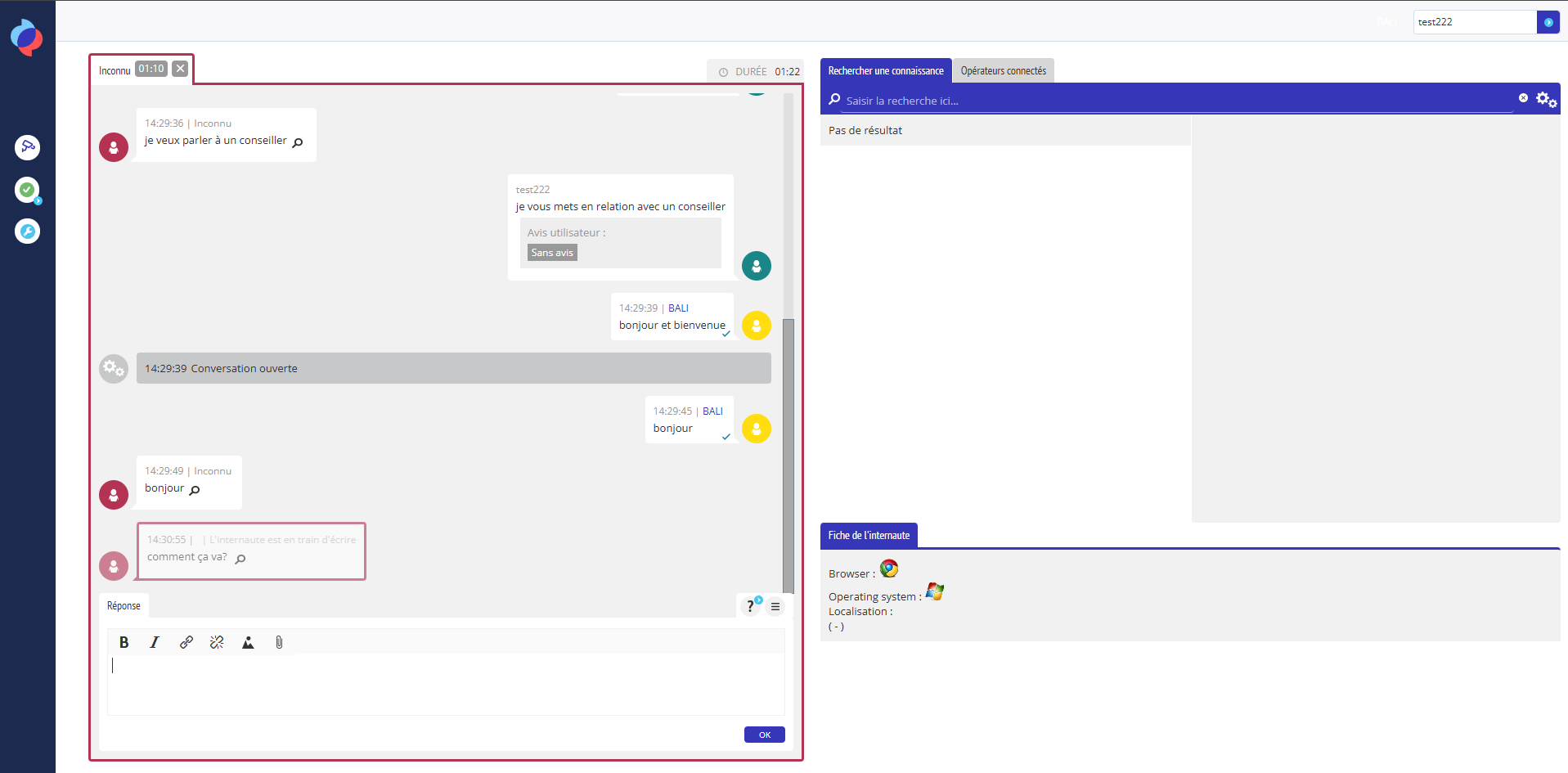Open the wrench settings sidebar icon

(27, 231)
